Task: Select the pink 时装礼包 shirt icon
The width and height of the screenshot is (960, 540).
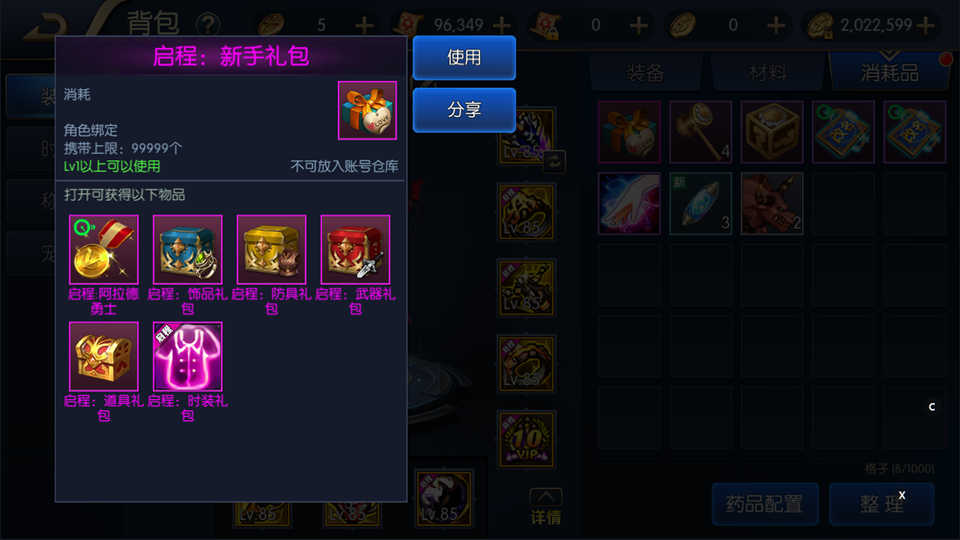Action: click(187, 356)
